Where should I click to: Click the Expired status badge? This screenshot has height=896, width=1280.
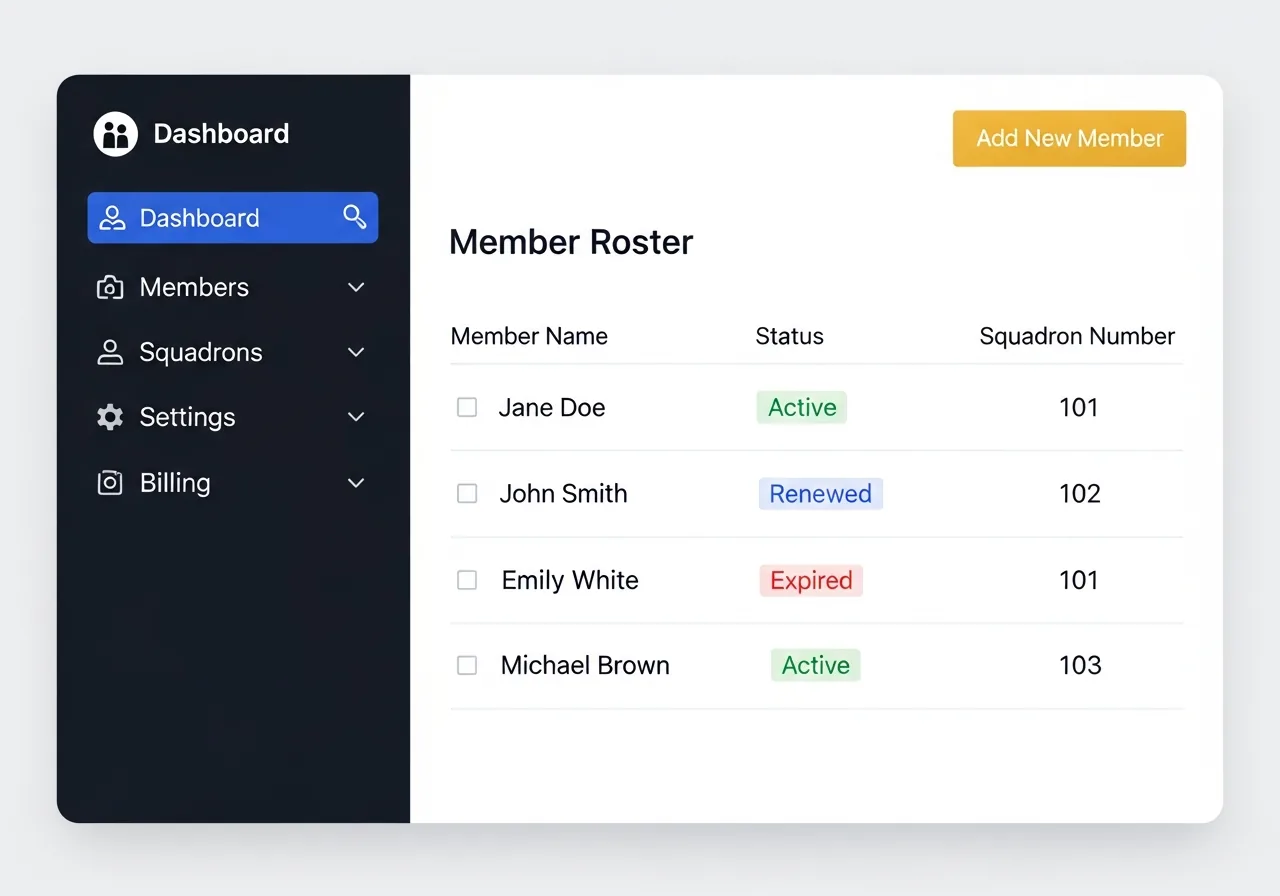click(811, 580)
